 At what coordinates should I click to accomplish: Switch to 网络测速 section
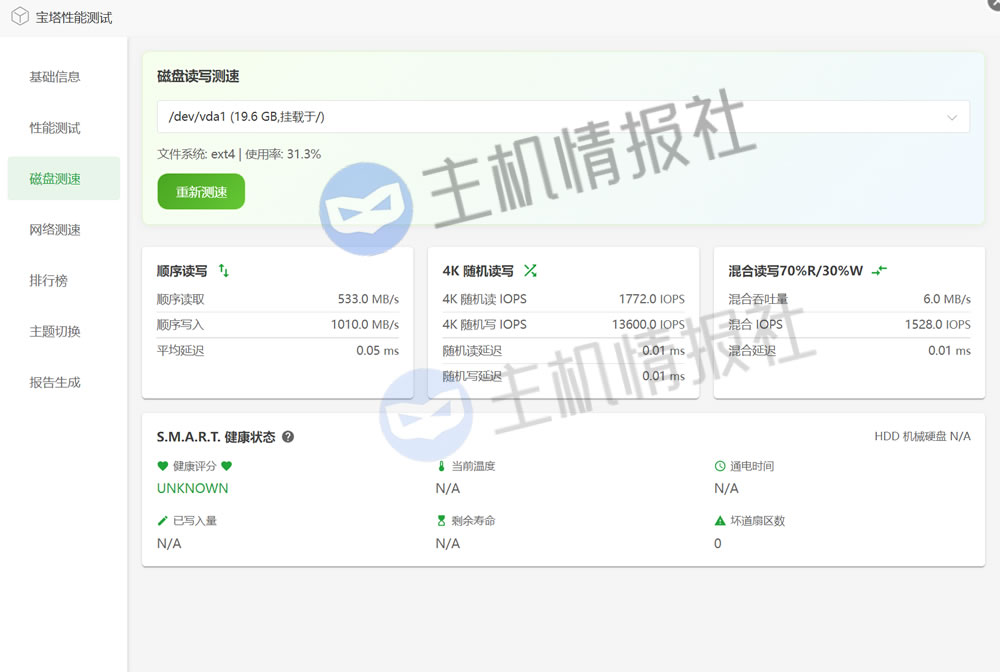[55, 230]
